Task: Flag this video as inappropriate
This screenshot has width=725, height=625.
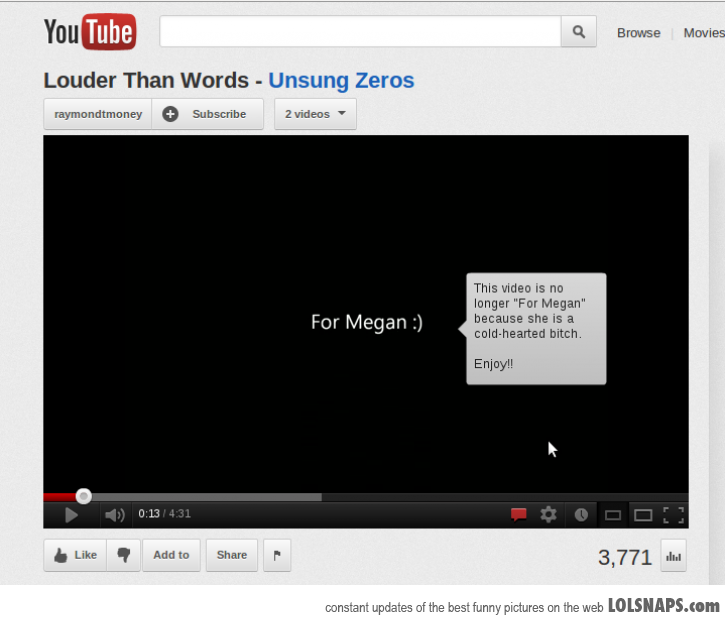Action: [277, 555]
